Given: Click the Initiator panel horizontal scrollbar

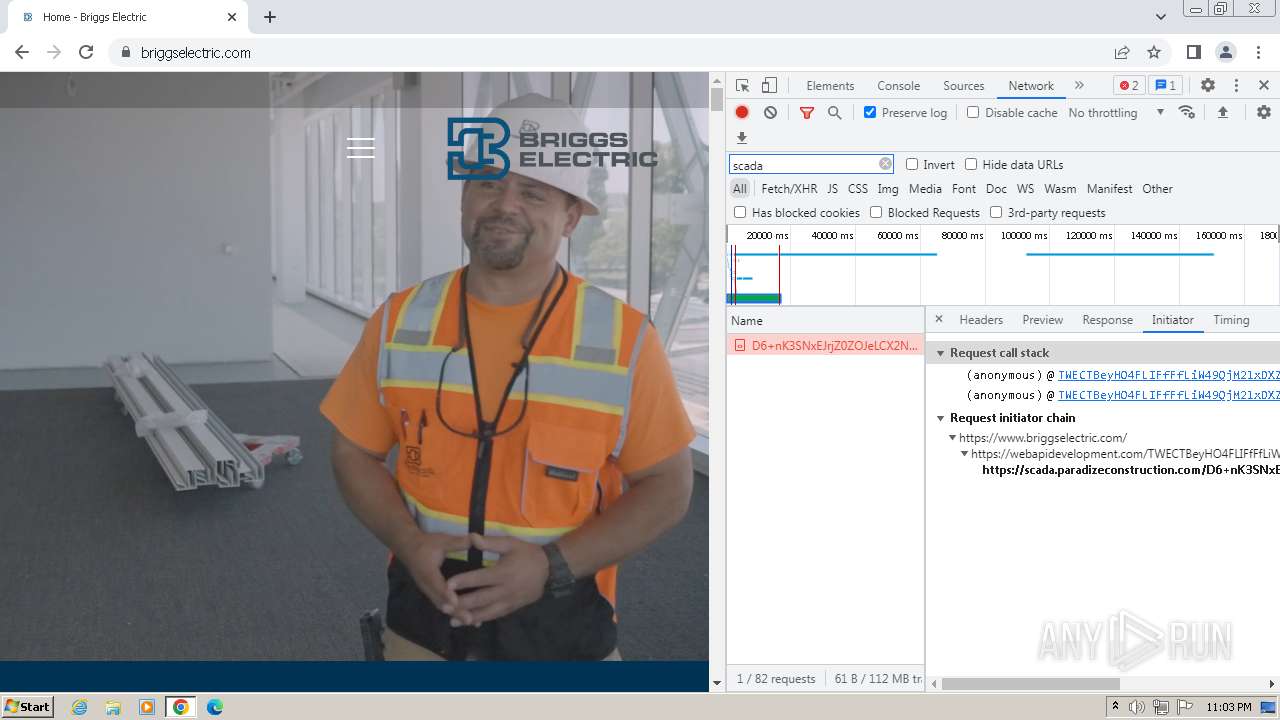Looking at the screenshot, I should (x=1030, y=684).
